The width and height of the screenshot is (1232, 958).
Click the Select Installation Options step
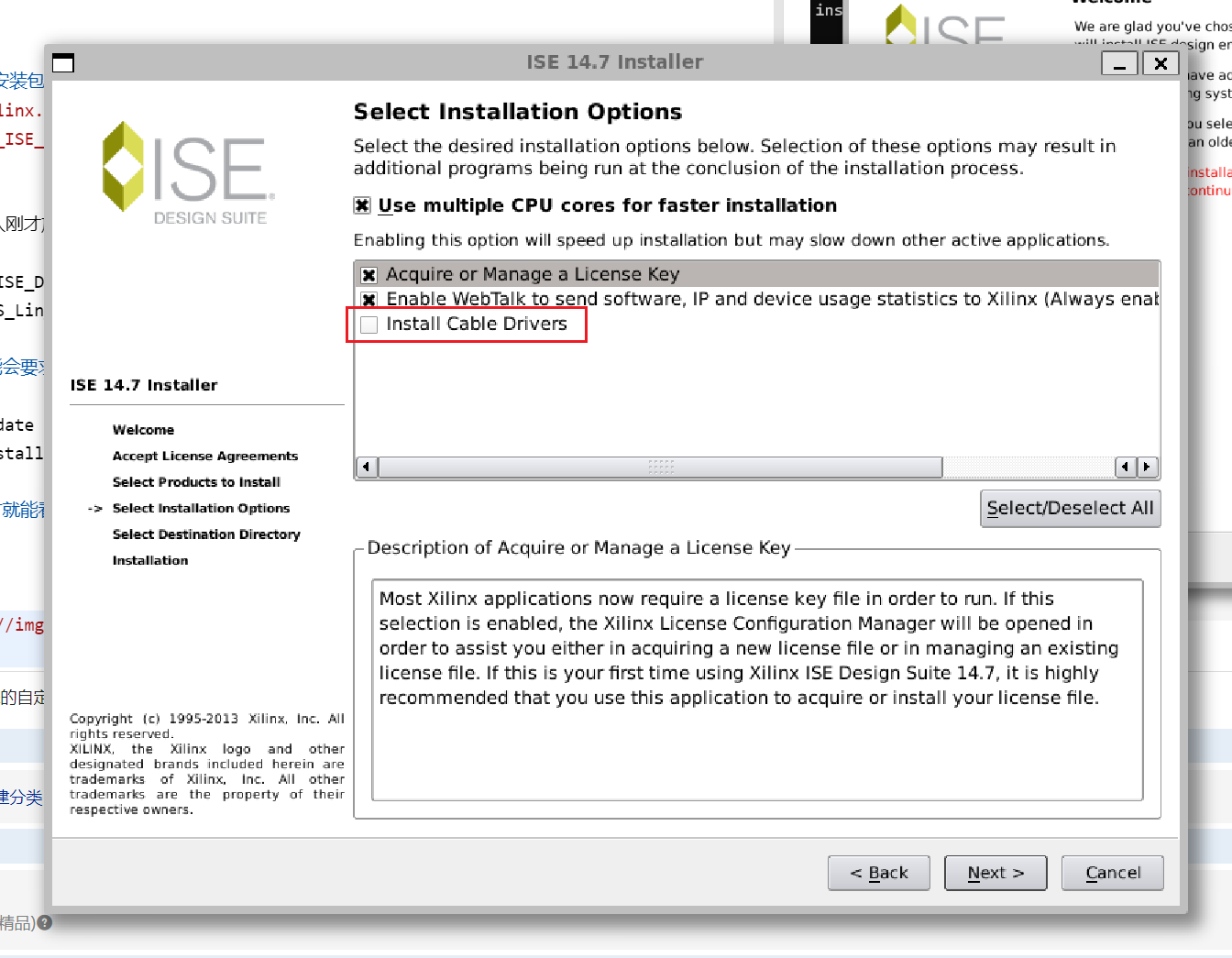[x=201, y=508]
